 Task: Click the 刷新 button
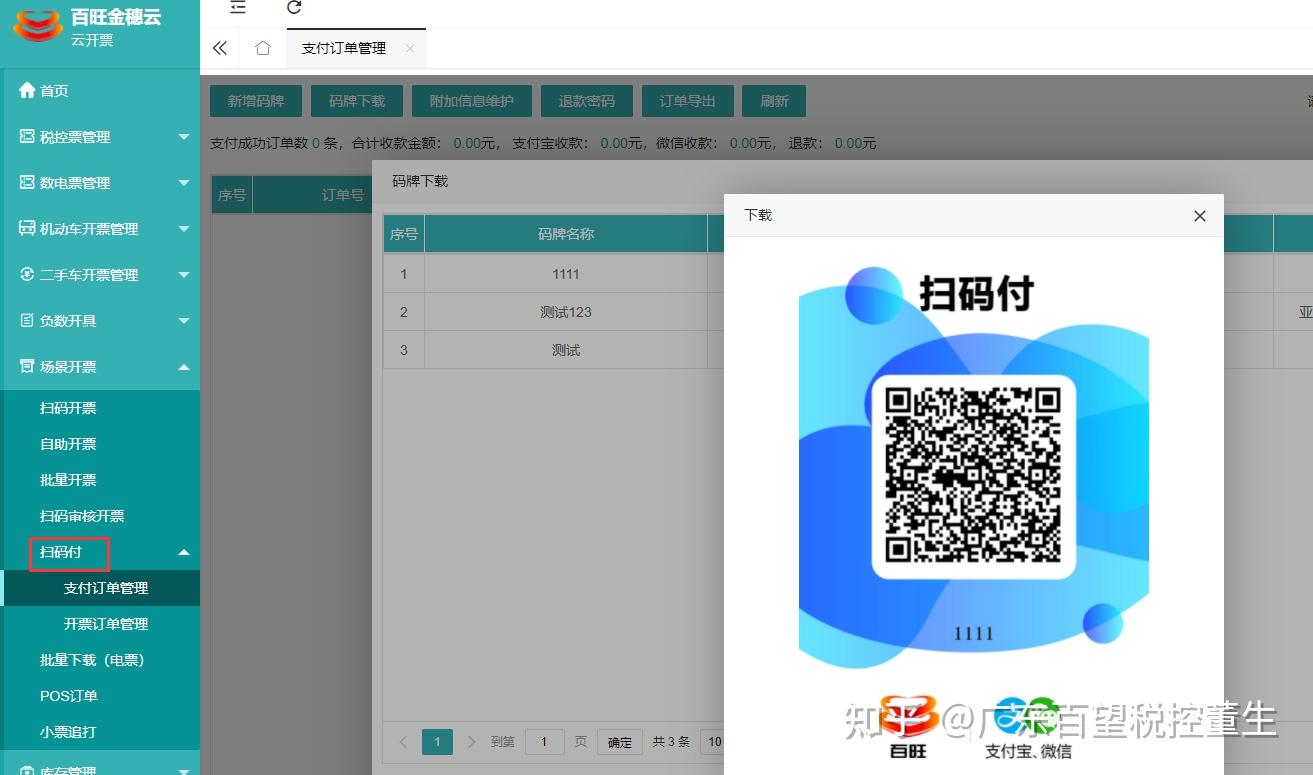click(x=775, y=101)
